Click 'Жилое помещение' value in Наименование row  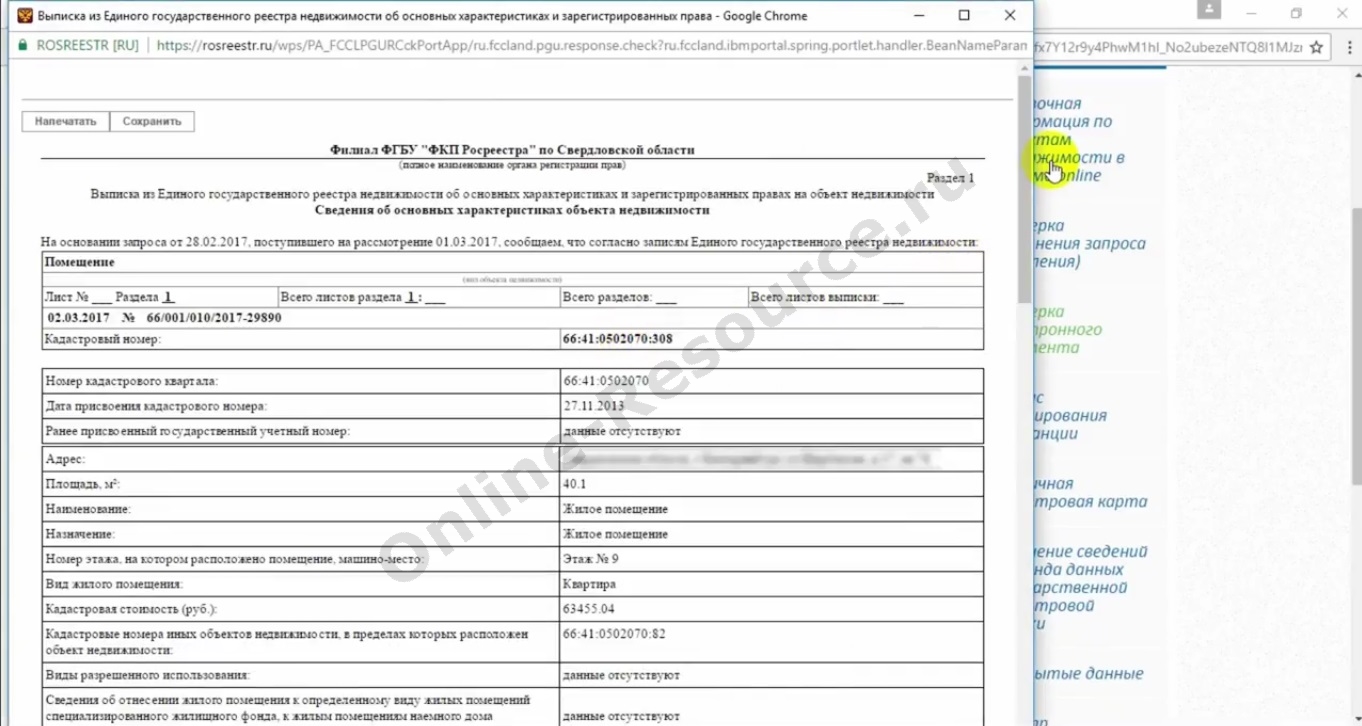pos(615,509)
